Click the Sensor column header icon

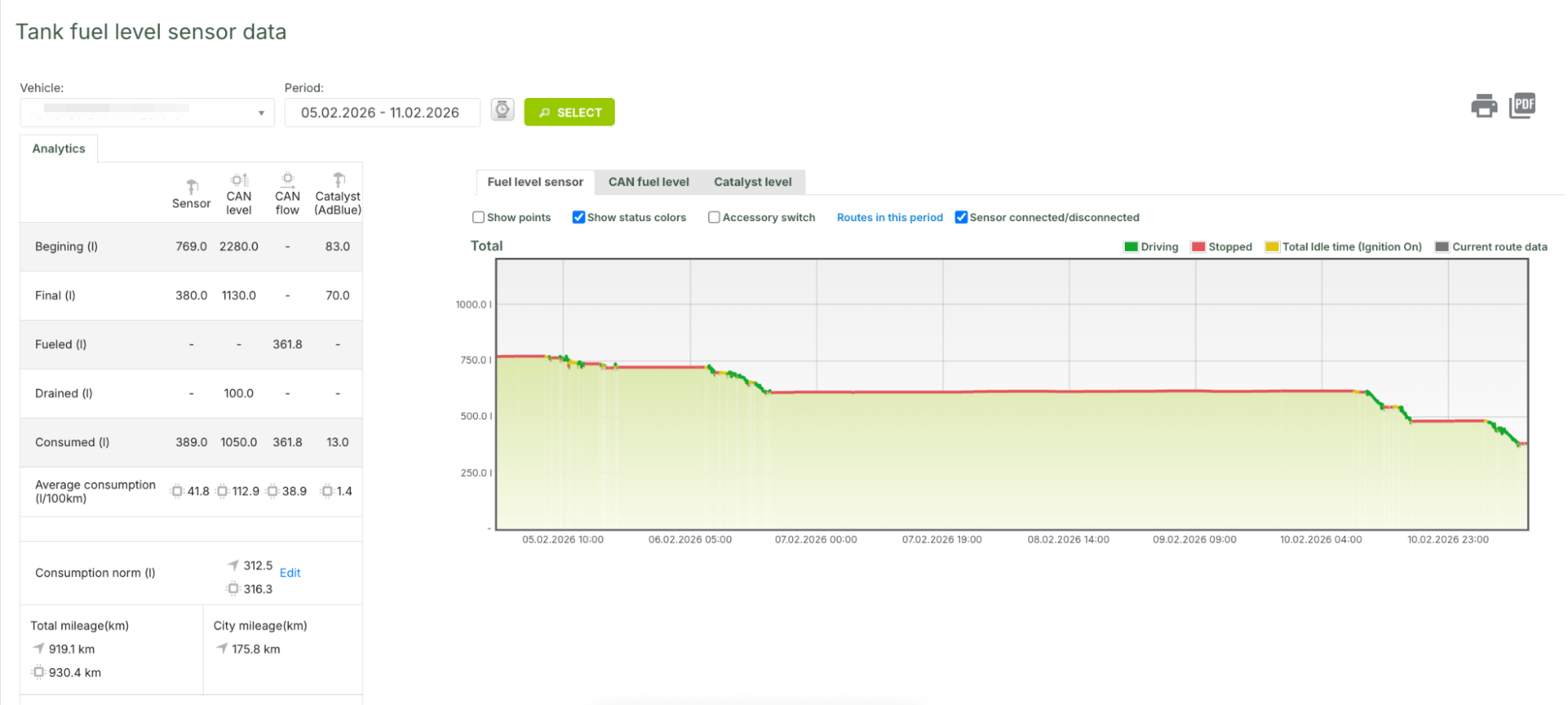point(192,187)
